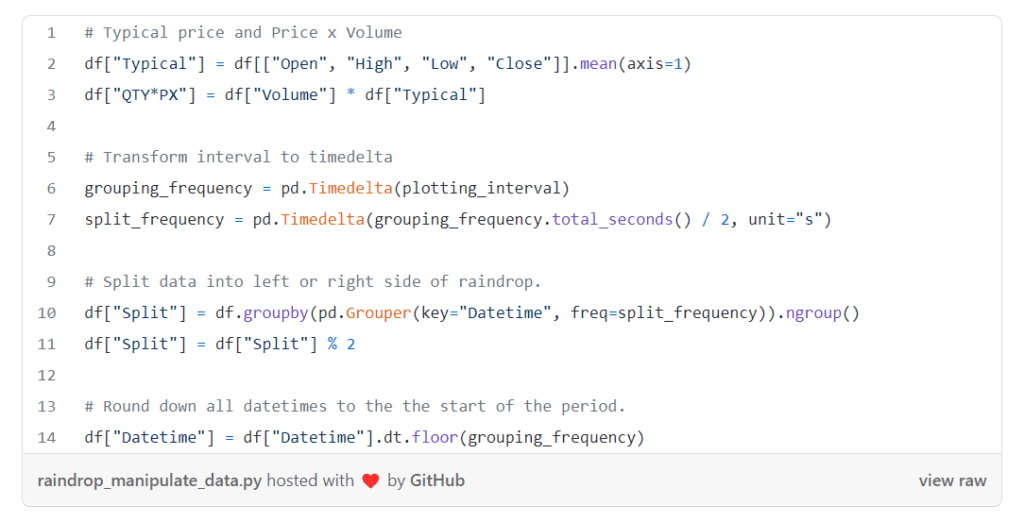The height and width of the screenshot is (522, 1024).
Task: Click total_seconds in the split_frequency line
Action: tap(612, 219)
